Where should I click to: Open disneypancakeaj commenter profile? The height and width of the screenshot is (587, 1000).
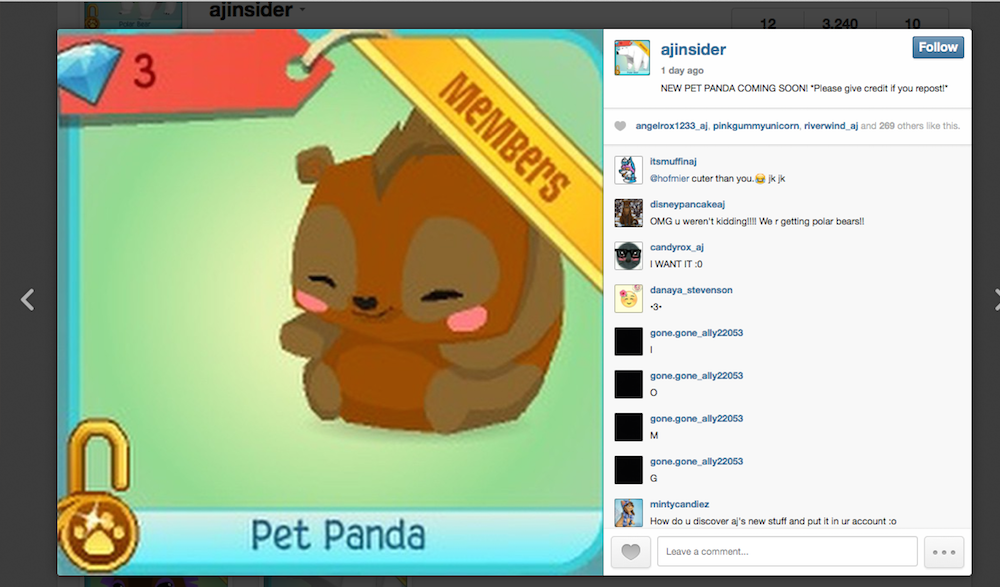click(x=688, y=204)
